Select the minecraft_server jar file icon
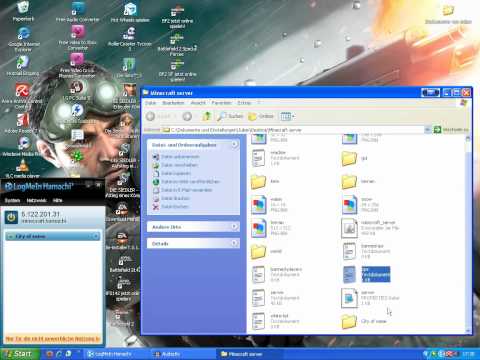The width and height of the screenshot is (480, 360). click(349, 228)
